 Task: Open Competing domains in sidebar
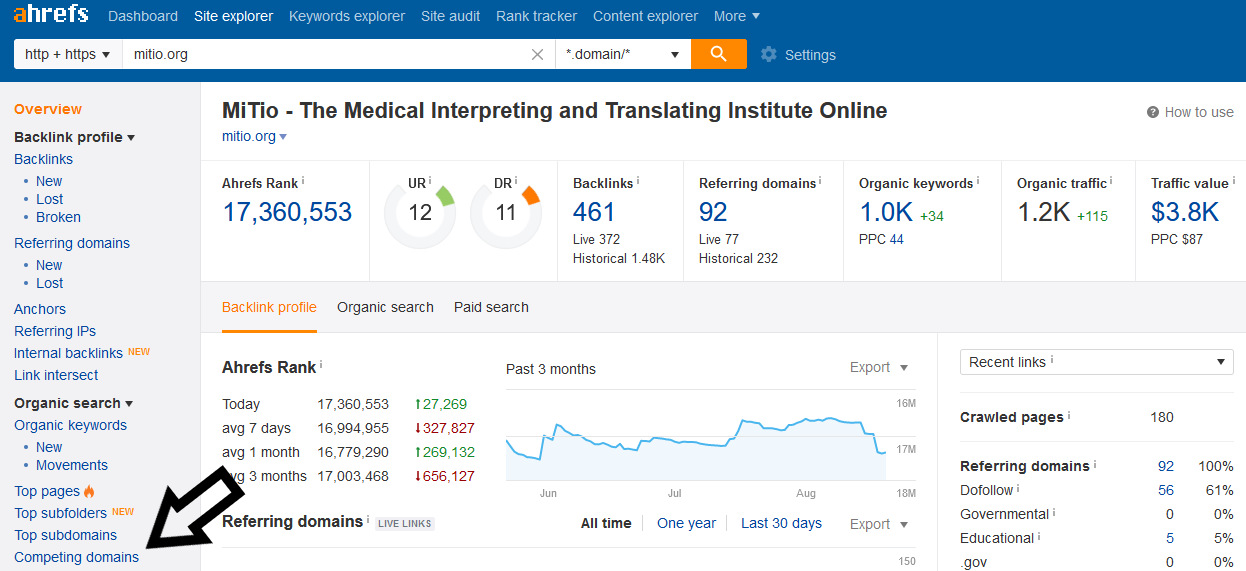point(76,557)
